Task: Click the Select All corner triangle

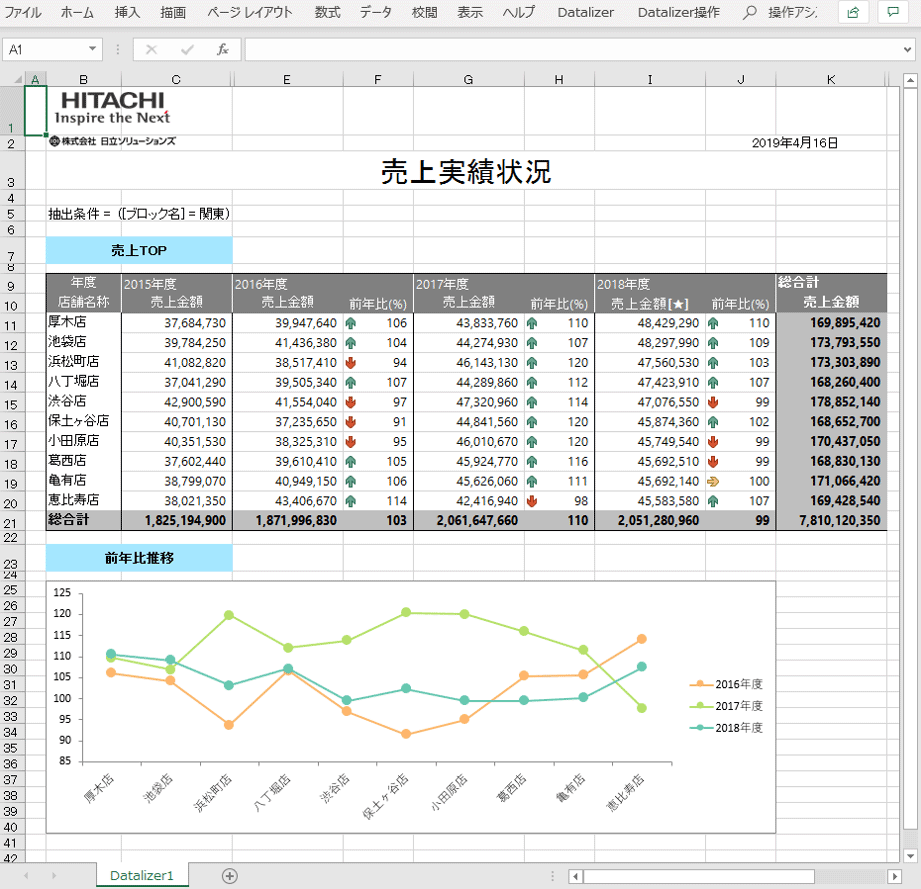Action: 15,79
